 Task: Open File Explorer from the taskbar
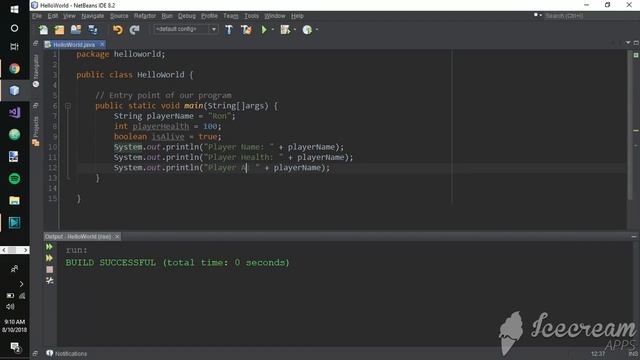pyautogui.click(x=14, y=200)
